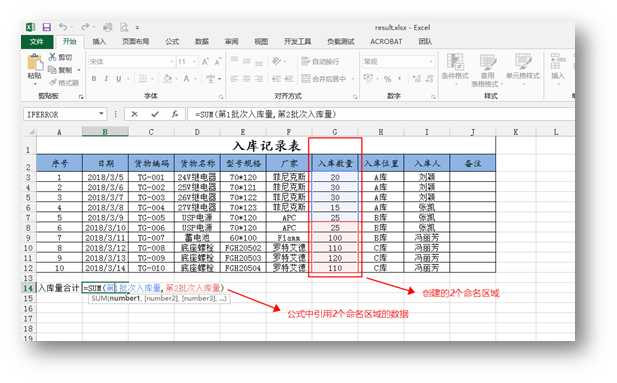Click the Insert Function fx button
Screen dimensions: 617x383
[x=175, y=114]
